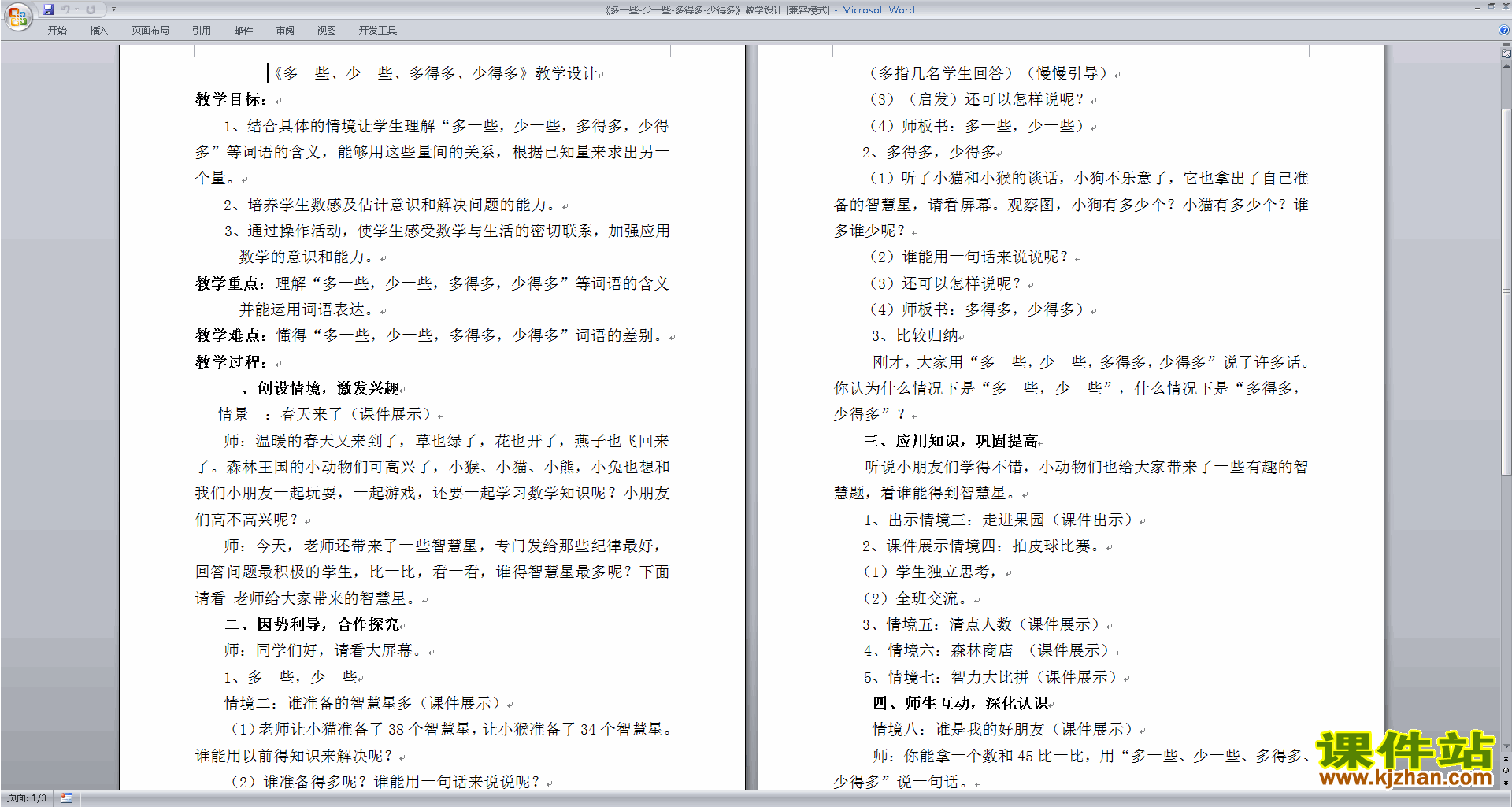Open the 开始 ribbon tab
Image resolution: width=1512 pixels, height=807 pixels.
[x=57, y=31]
